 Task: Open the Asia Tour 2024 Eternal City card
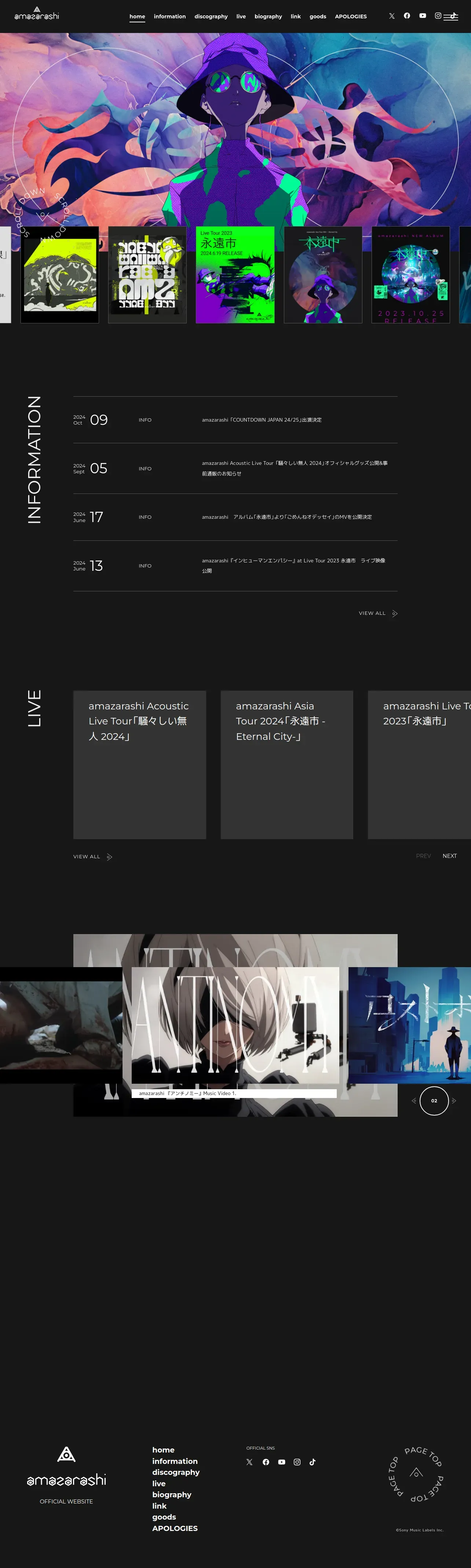point(287,764)
